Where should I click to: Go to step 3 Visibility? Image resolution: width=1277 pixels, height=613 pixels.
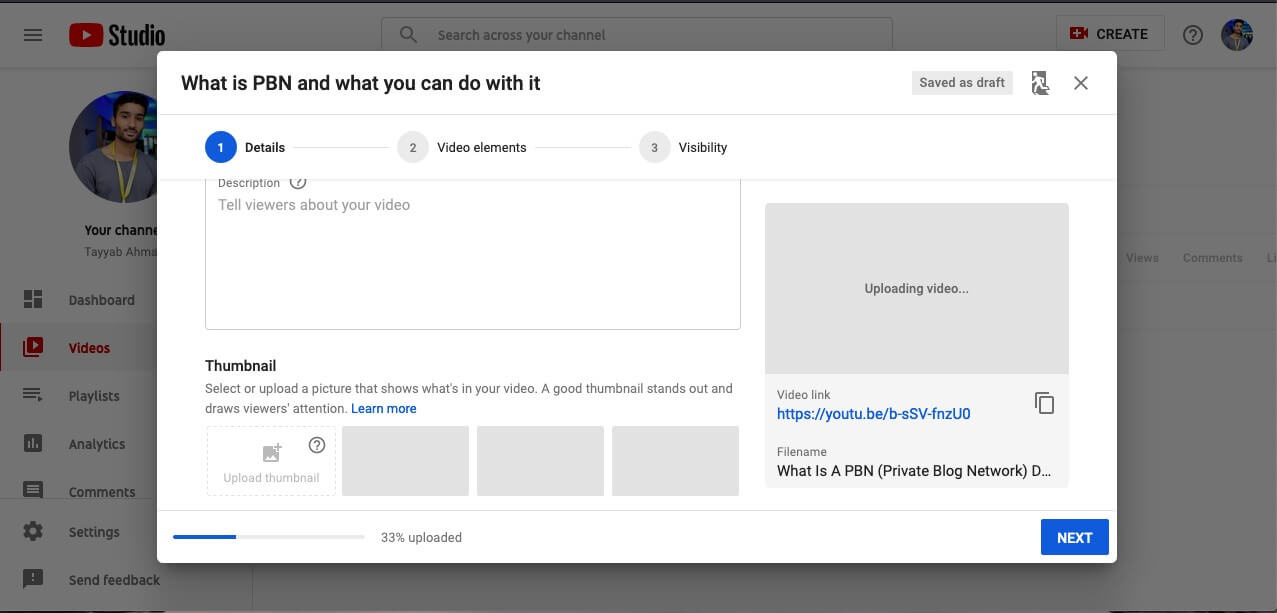point(683,148)
